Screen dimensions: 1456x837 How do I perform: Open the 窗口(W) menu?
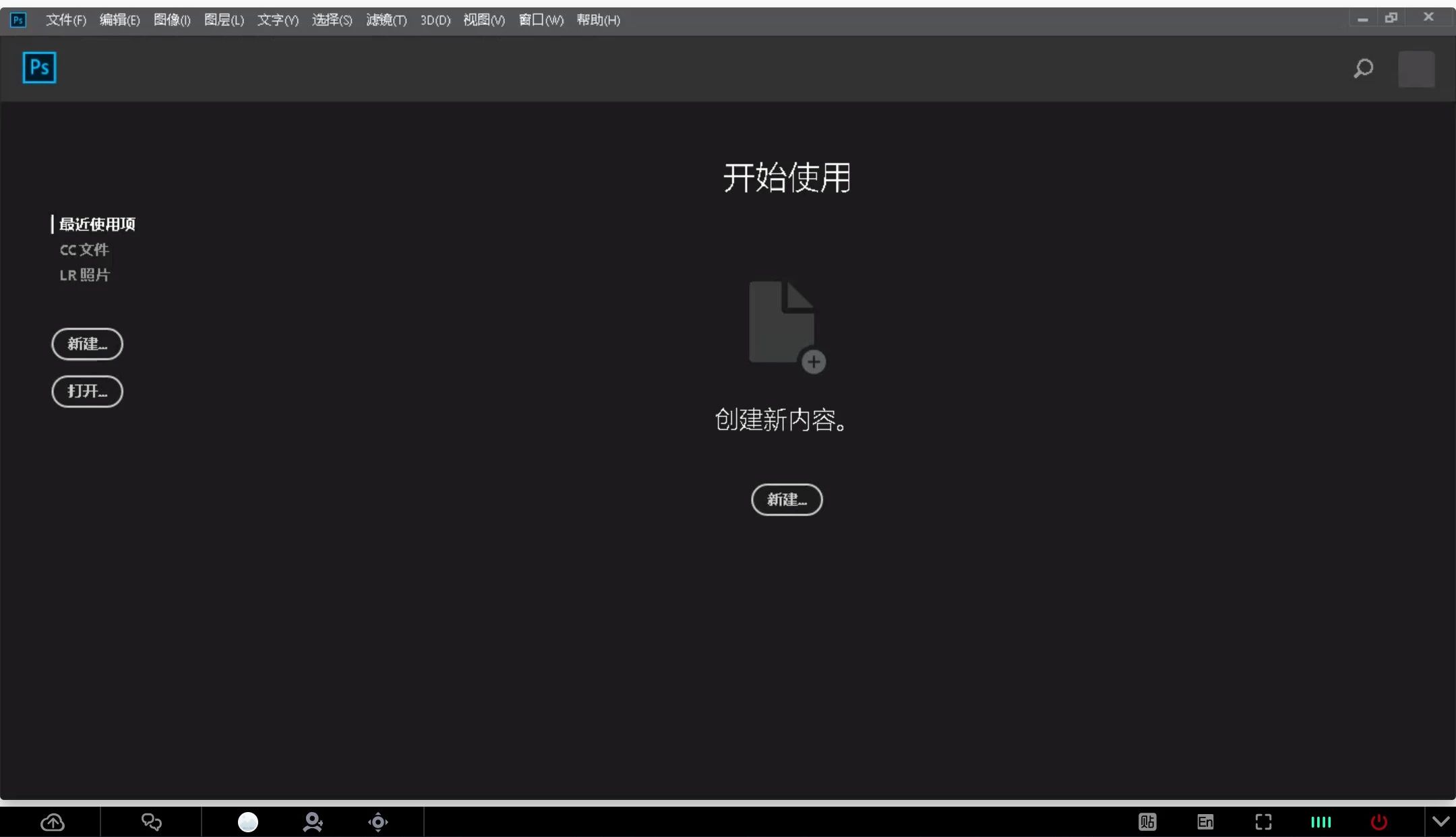[x=541, y=20]
